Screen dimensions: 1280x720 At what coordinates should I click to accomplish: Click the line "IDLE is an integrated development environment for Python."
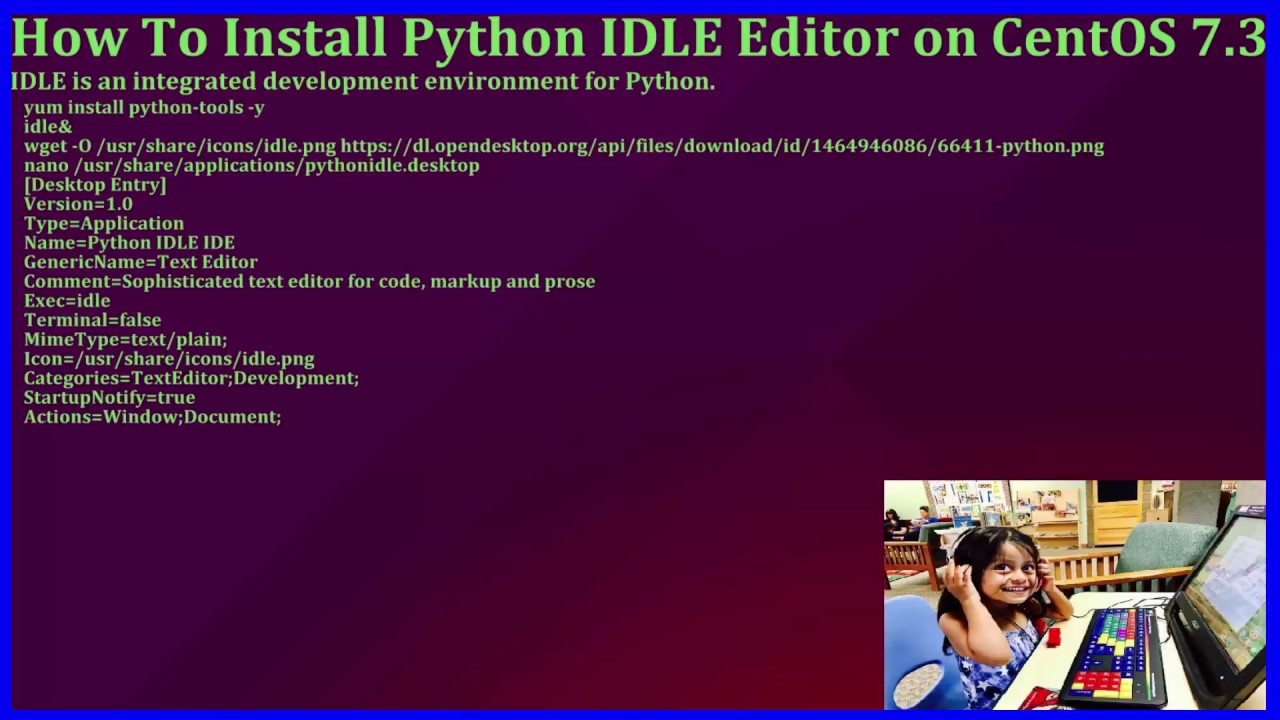point(363,81)
